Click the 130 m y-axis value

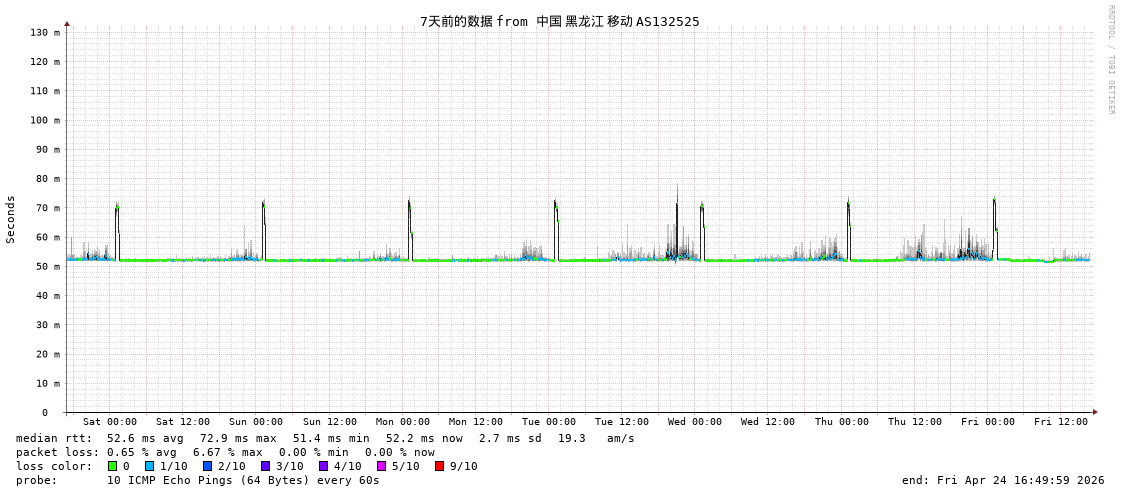(44, 33)
